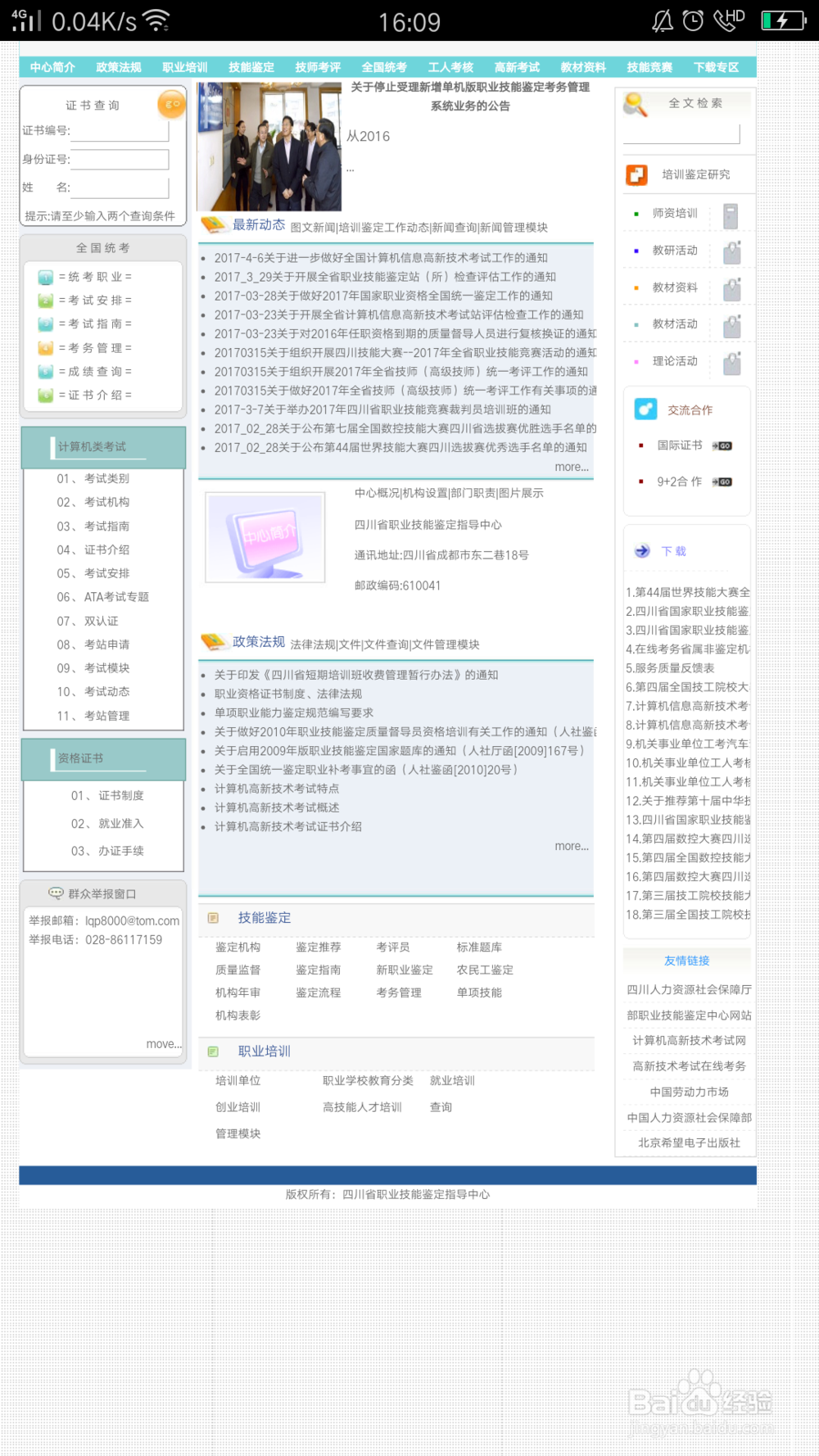Click the blue 交流合作 icon
The image size is (819, 1456).
click(645, 409)
